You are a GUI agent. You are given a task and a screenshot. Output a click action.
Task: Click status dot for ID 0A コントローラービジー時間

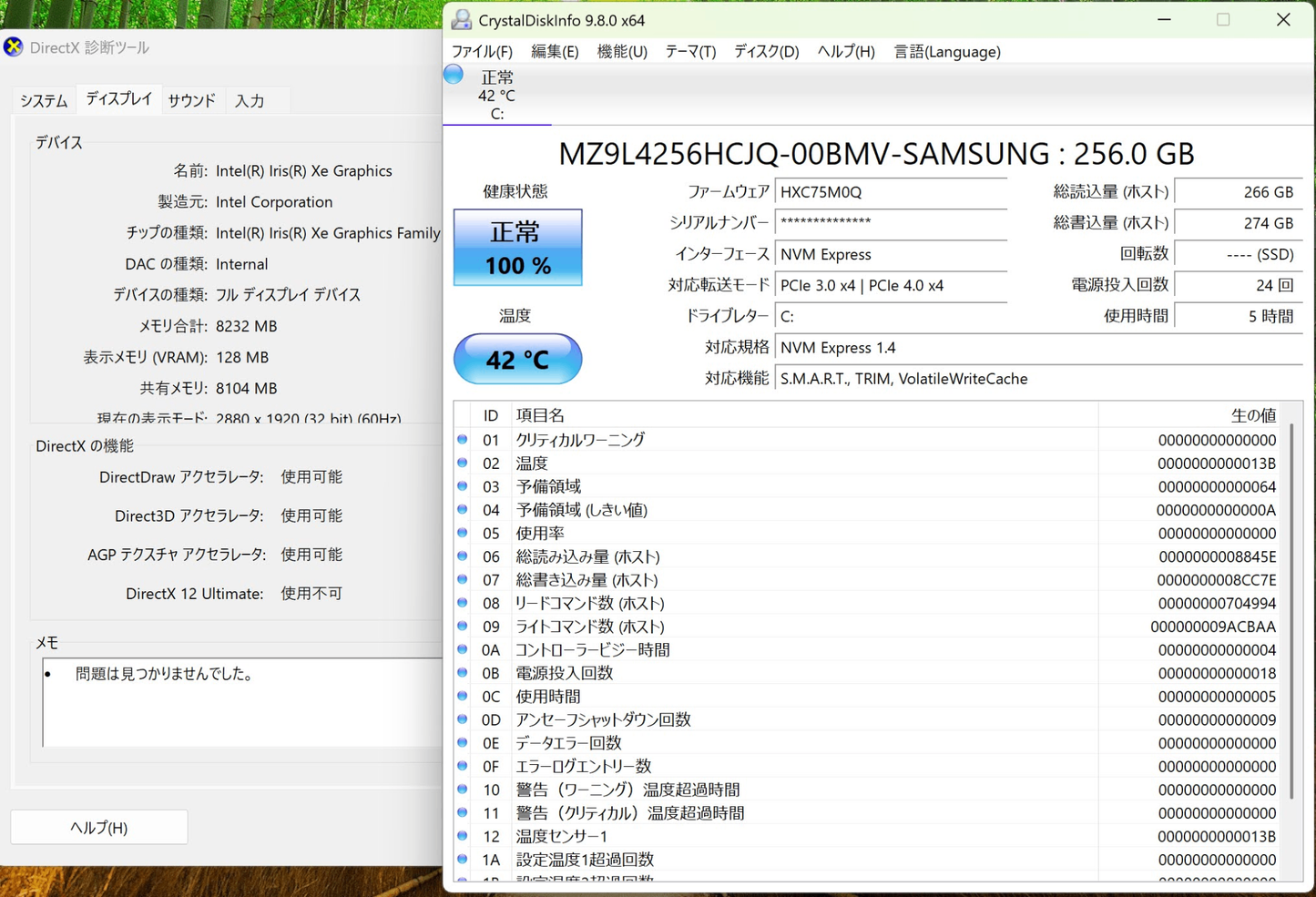463,649
